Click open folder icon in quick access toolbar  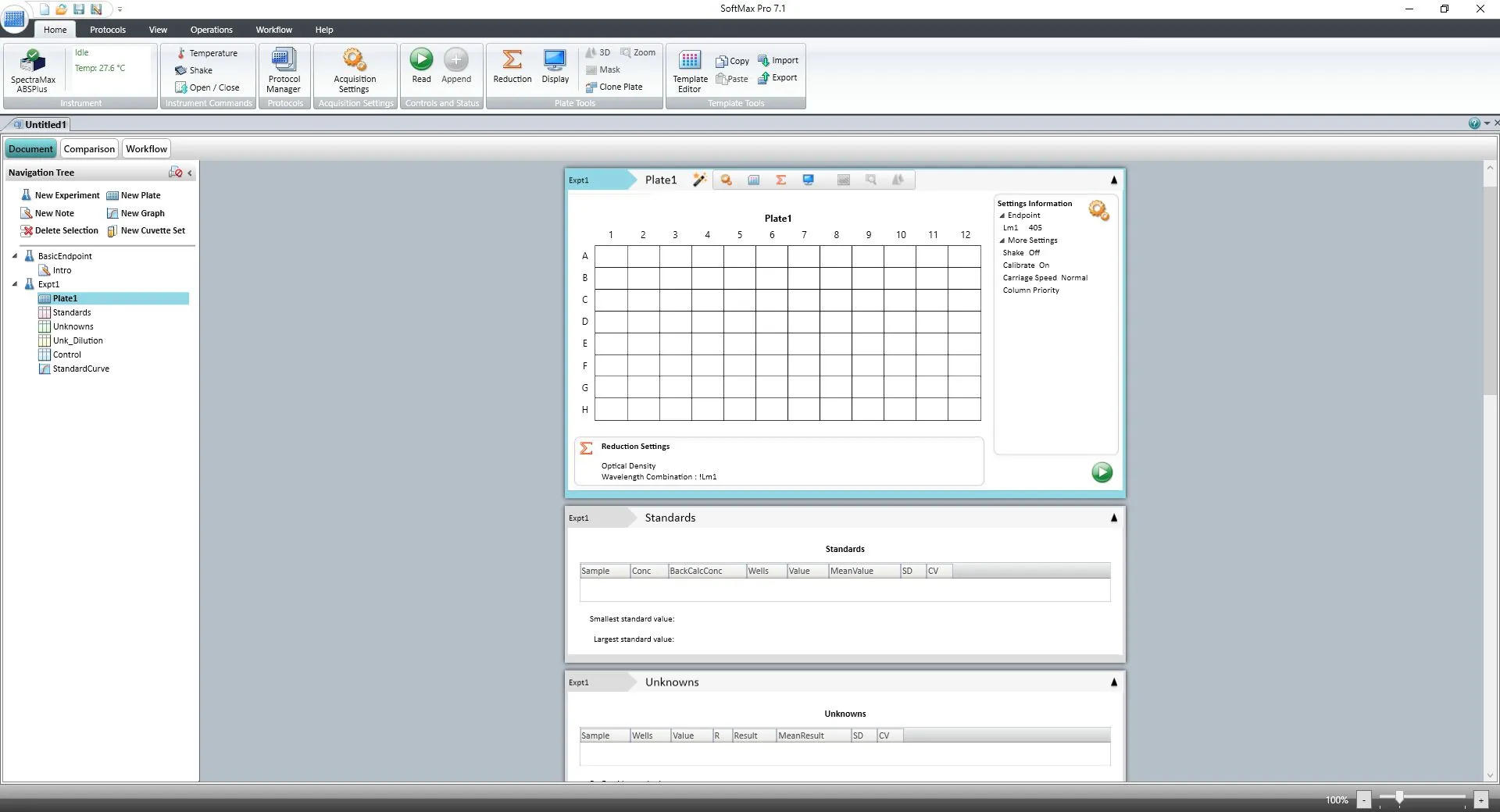[61, 9]
